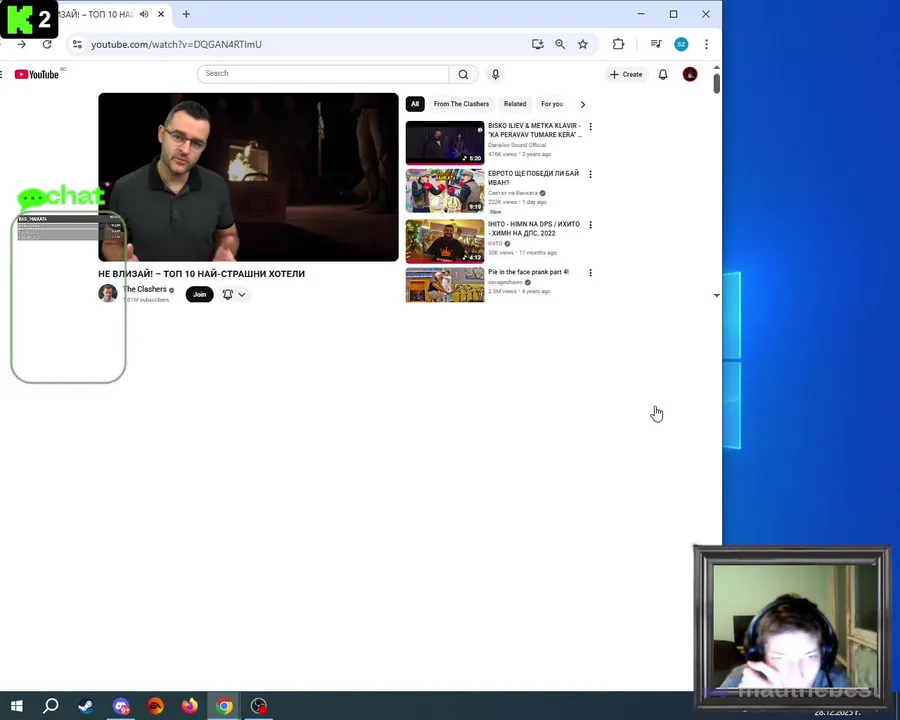900x720 pixels.
Task: Click Danailov Sound Official channel name
Action: (x=517, y=145)
